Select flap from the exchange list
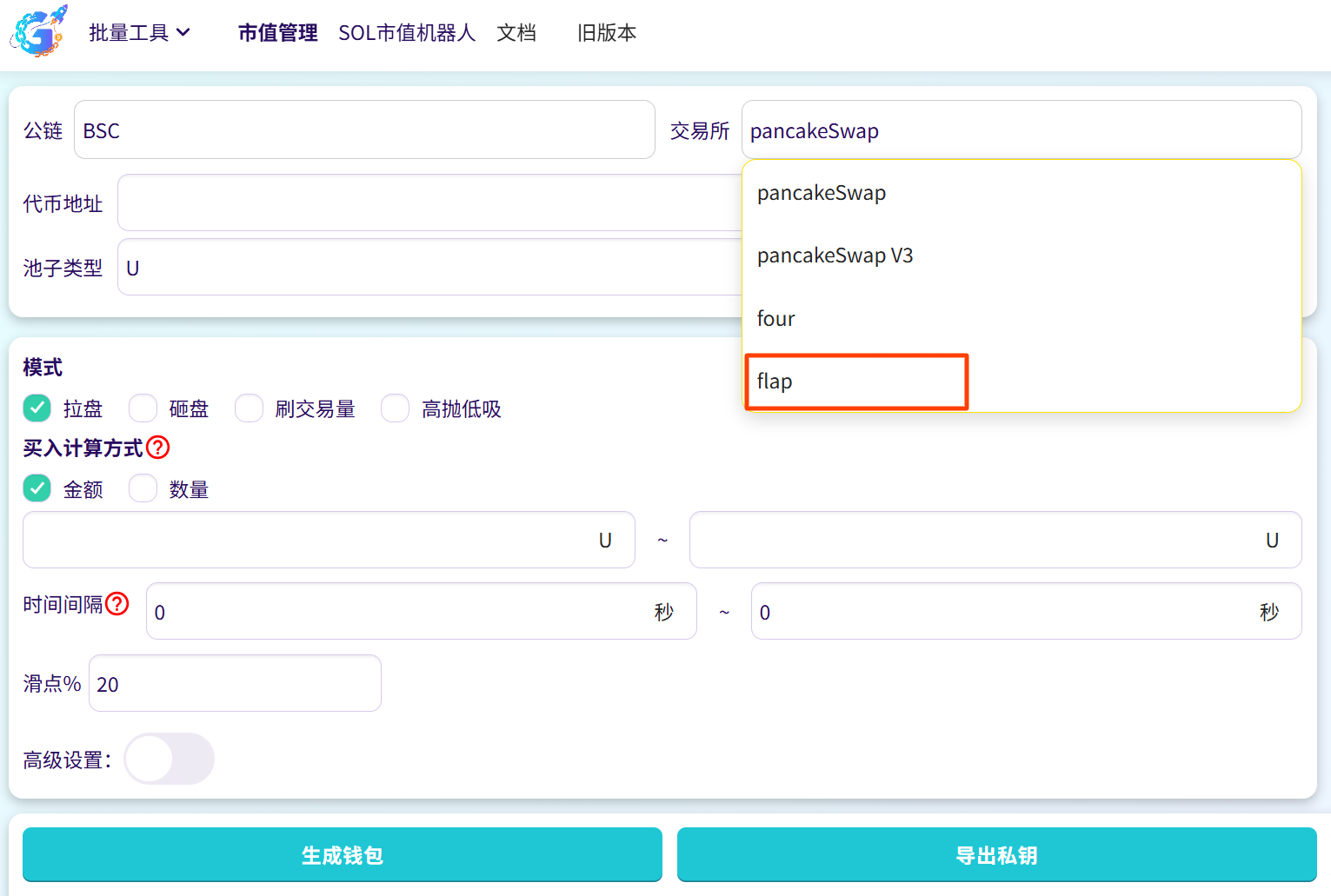The width and height of the screenshot is (1331, 896). [x=855, y=382]
